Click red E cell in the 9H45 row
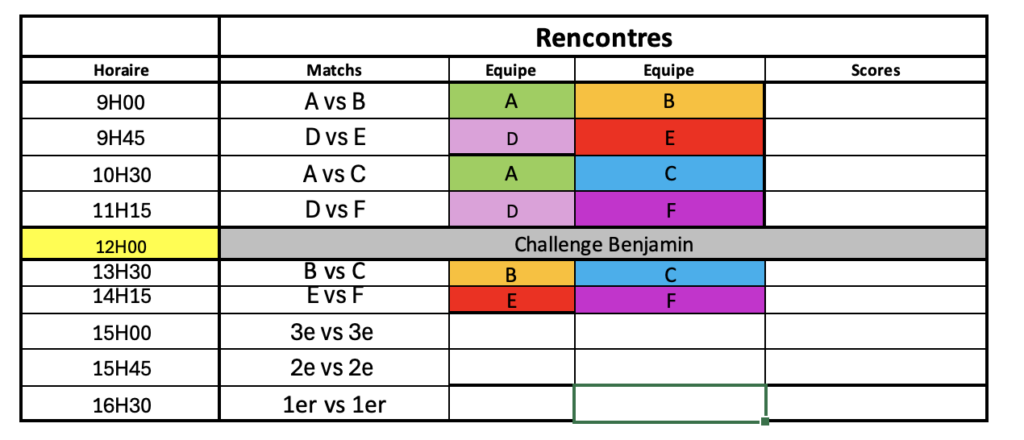Screen dimensions: 1024x440 (669, 138)
